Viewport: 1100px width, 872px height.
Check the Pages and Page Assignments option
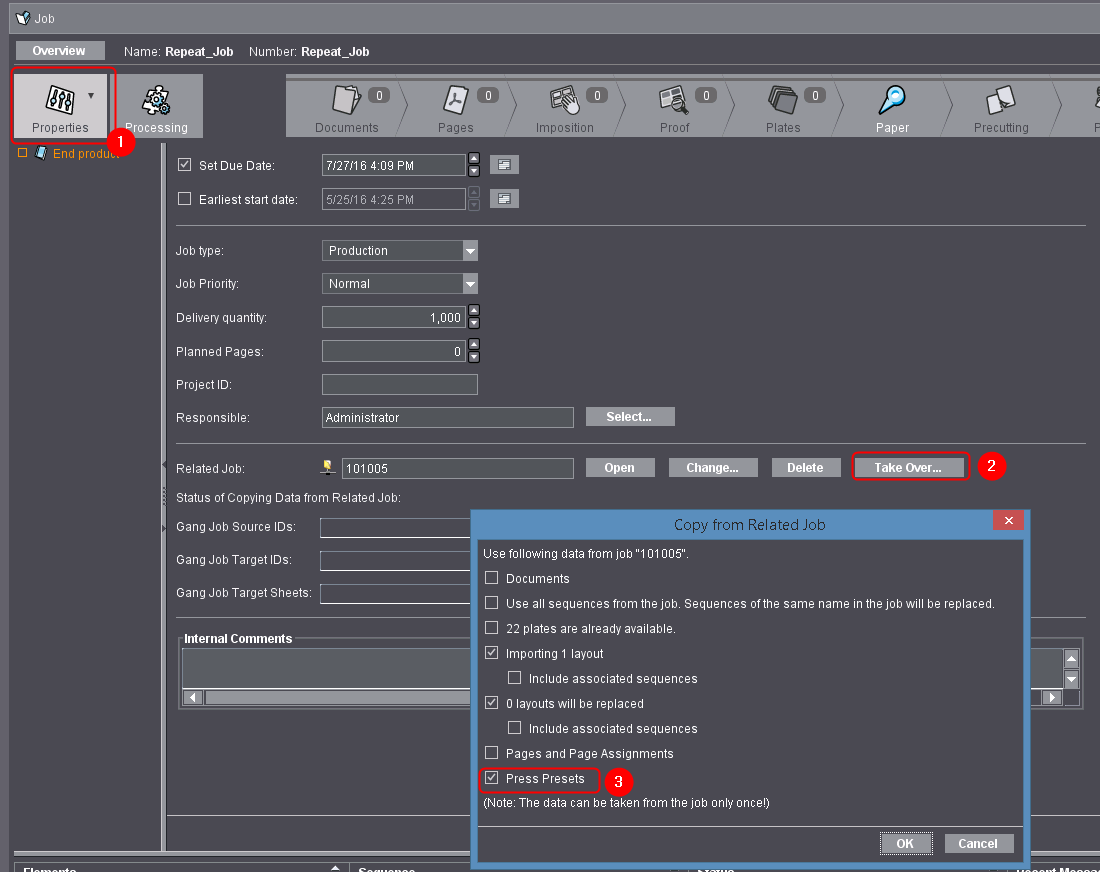point(491,753)
